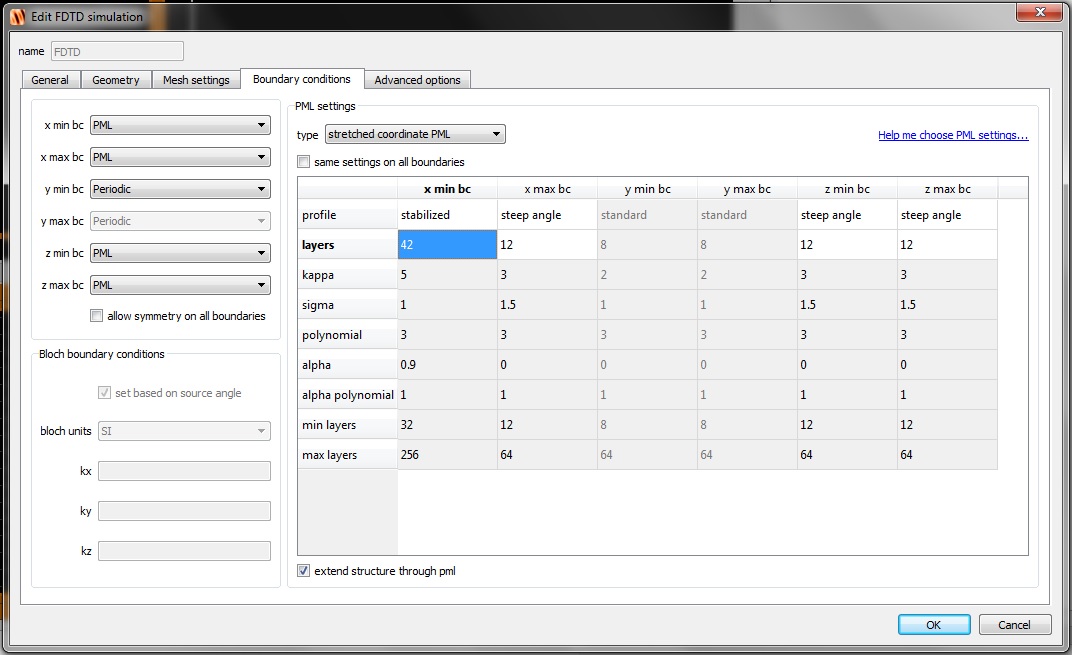Select the y min bc column header
This screenshot has width=1072, height=655.
pyautogui.click(x=647, y=189)
